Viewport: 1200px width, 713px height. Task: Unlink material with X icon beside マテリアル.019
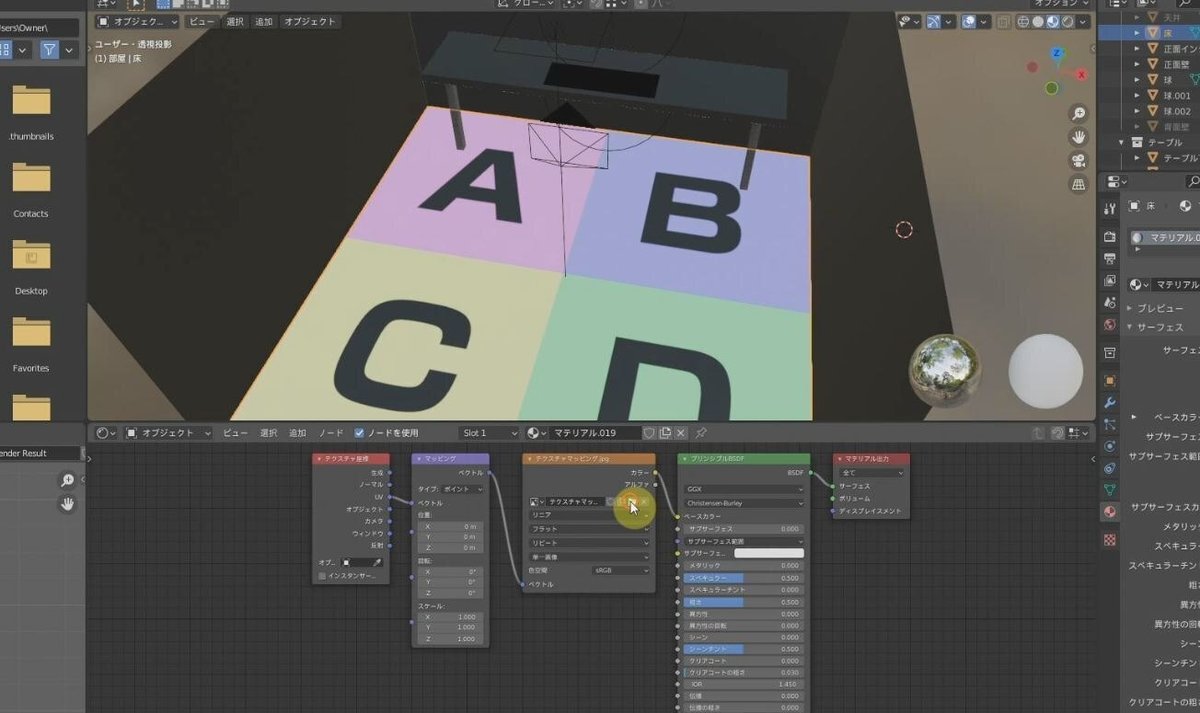coord(681,433)
